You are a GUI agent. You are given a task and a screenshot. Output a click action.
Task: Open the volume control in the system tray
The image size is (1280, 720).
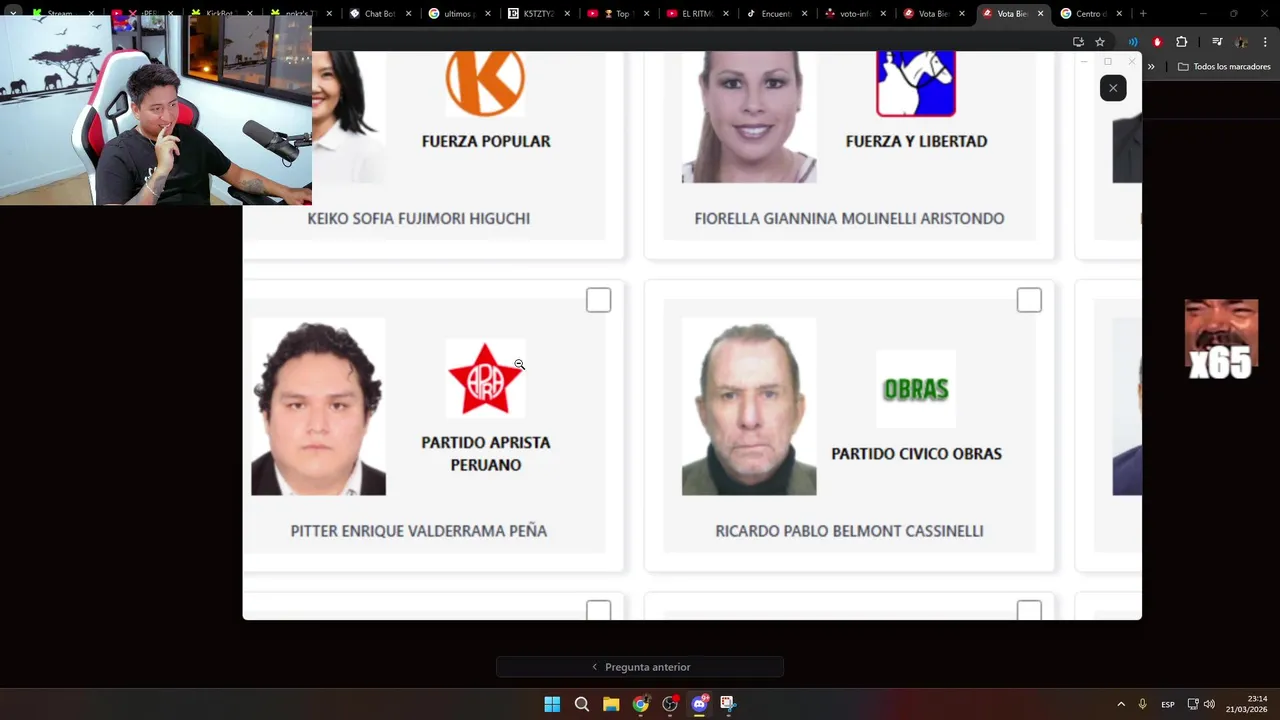pyautogui.click(x=1209, y=705)
